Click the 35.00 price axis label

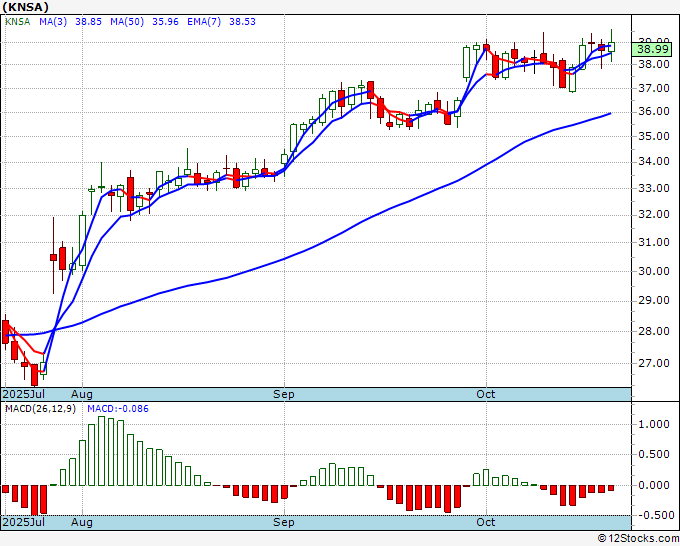pyautogui.click(x=654, y=136)
